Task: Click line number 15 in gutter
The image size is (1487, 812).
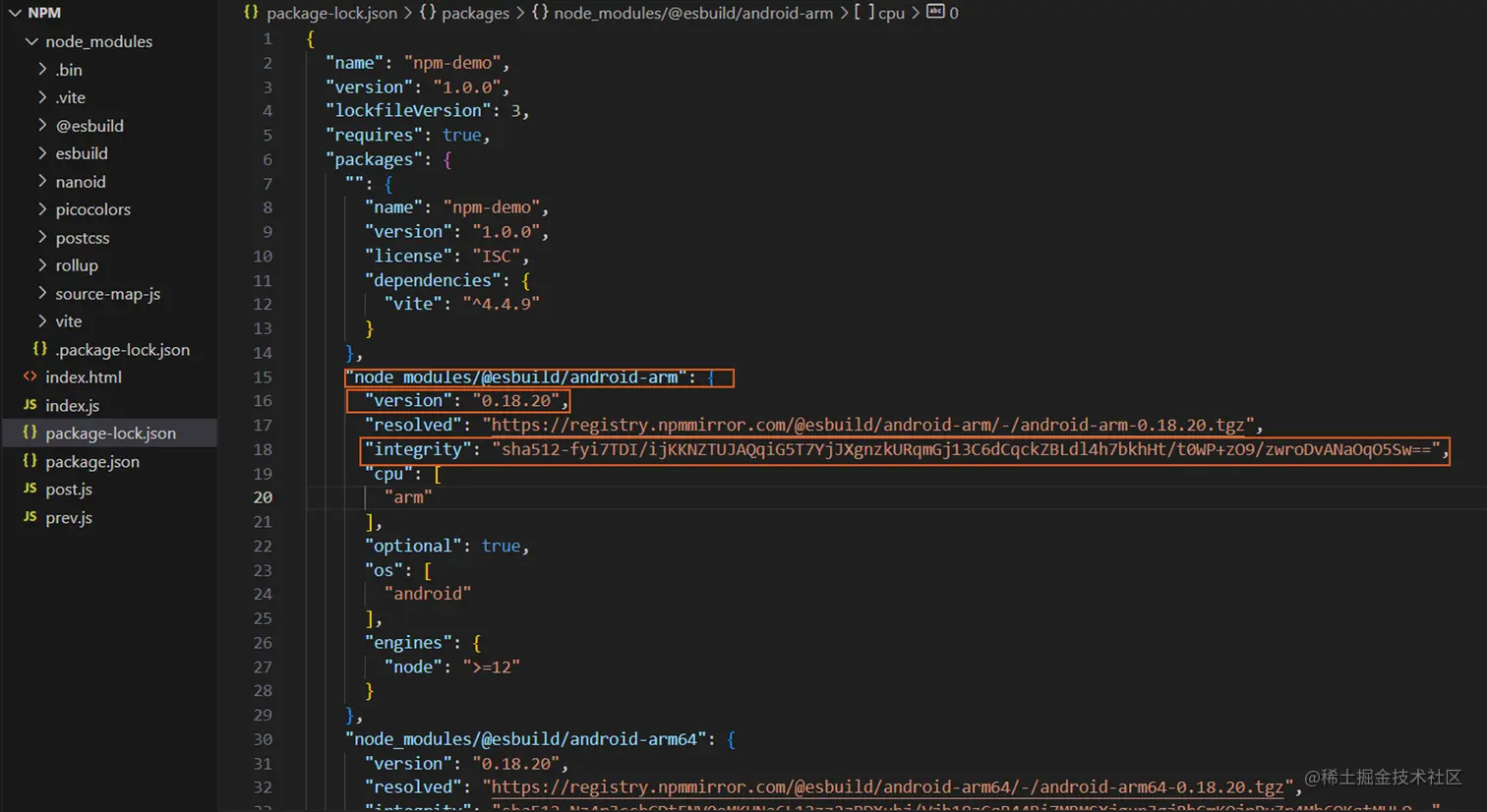Action: click(x=263, y=377)
